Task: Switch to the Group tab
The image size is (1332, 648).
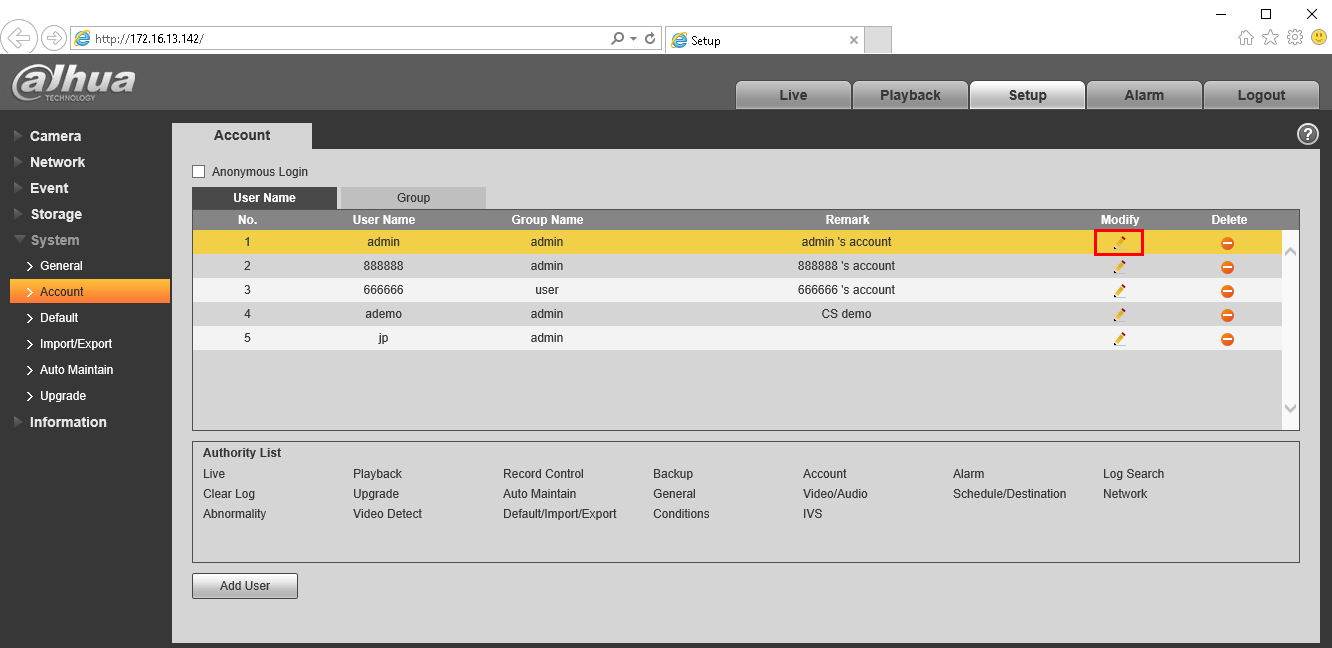Action: pyautogui.click(x=413, y=198)
